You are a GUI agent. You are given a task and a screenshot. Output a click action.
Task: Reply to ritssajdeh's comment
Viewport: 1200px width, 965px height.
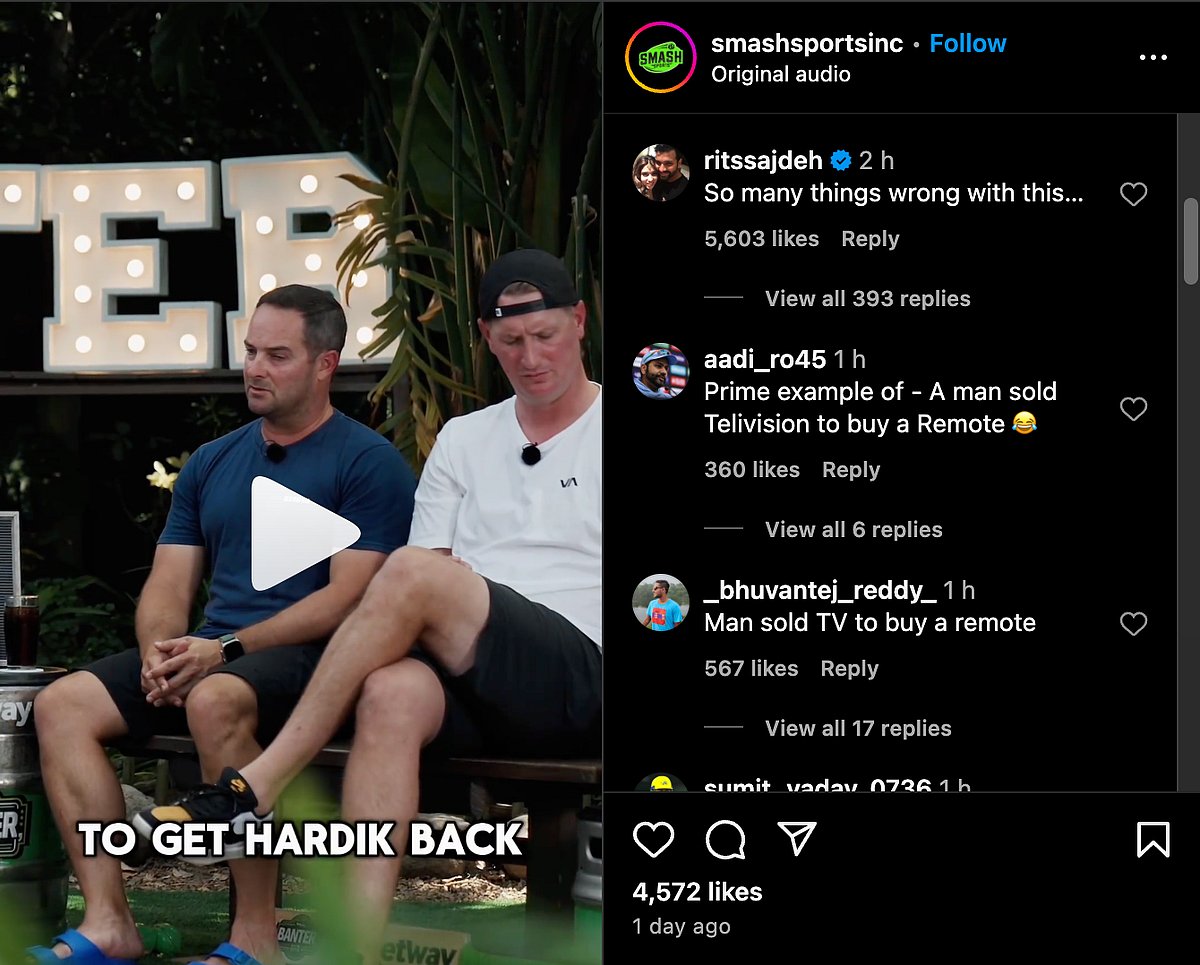pos(870,239)
